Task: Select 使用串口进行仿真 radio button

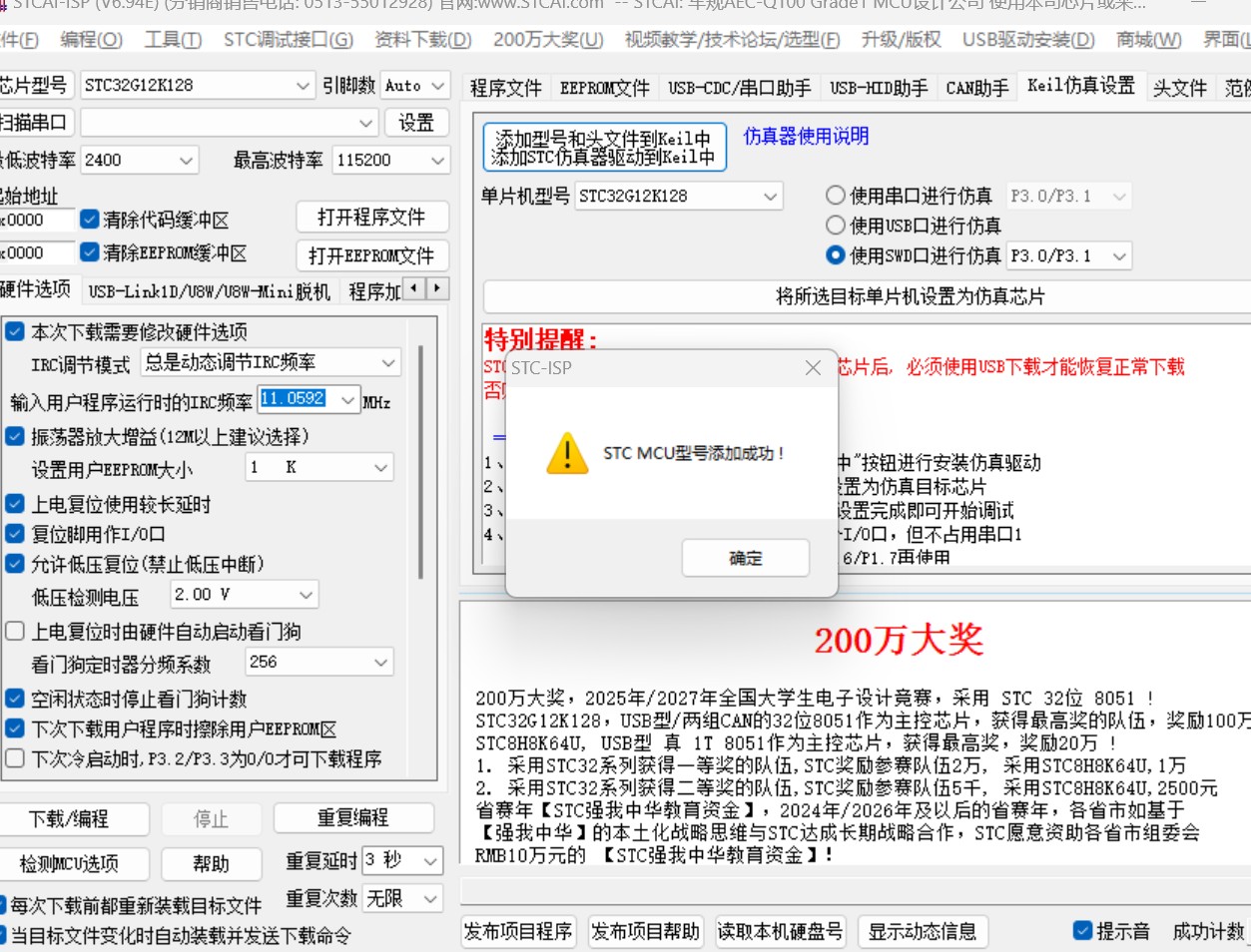Action: [836, 196]
